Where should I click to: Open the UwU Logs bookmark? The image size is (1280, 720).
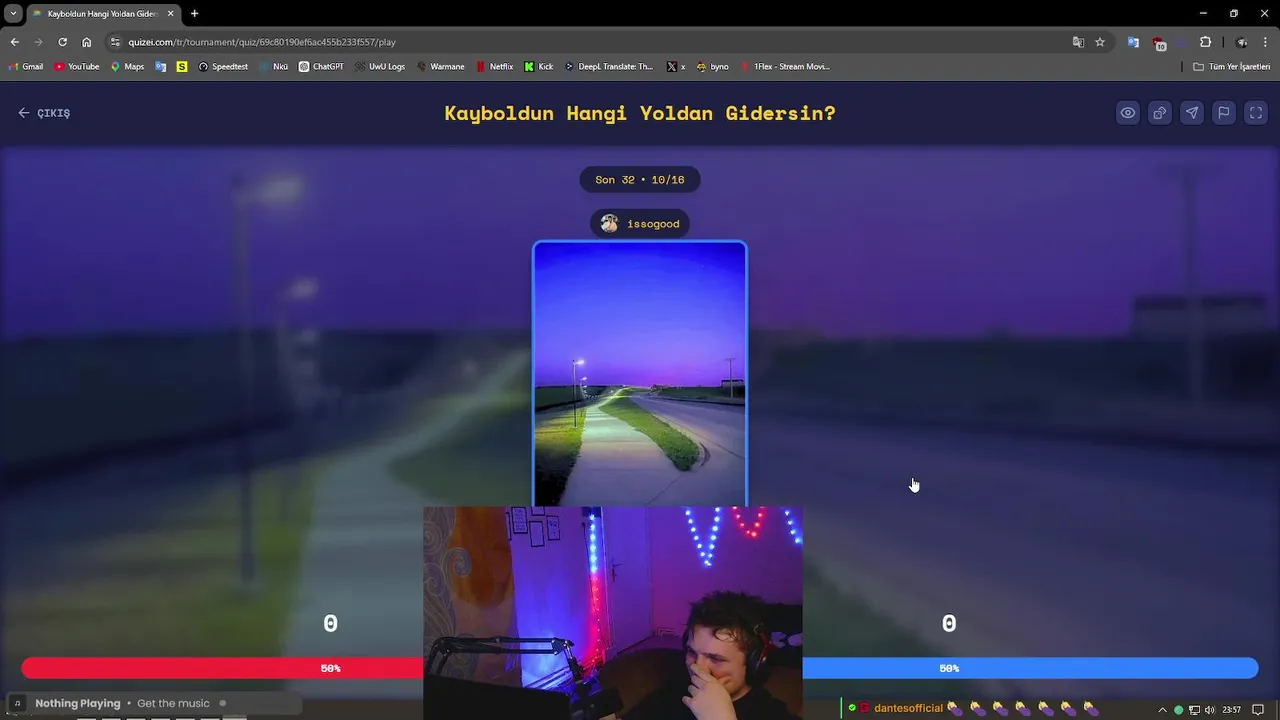pos(380,67)
